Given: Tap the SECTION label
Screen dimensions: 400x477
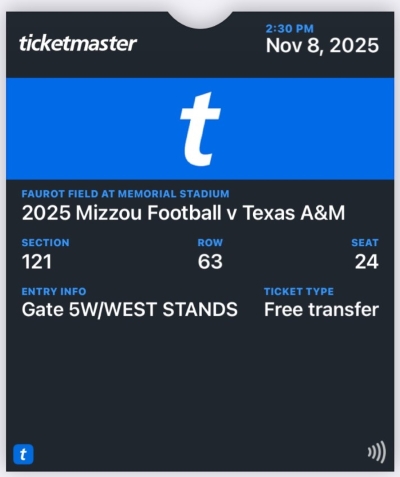Looking at the screenshot, I should coord(46,242).
